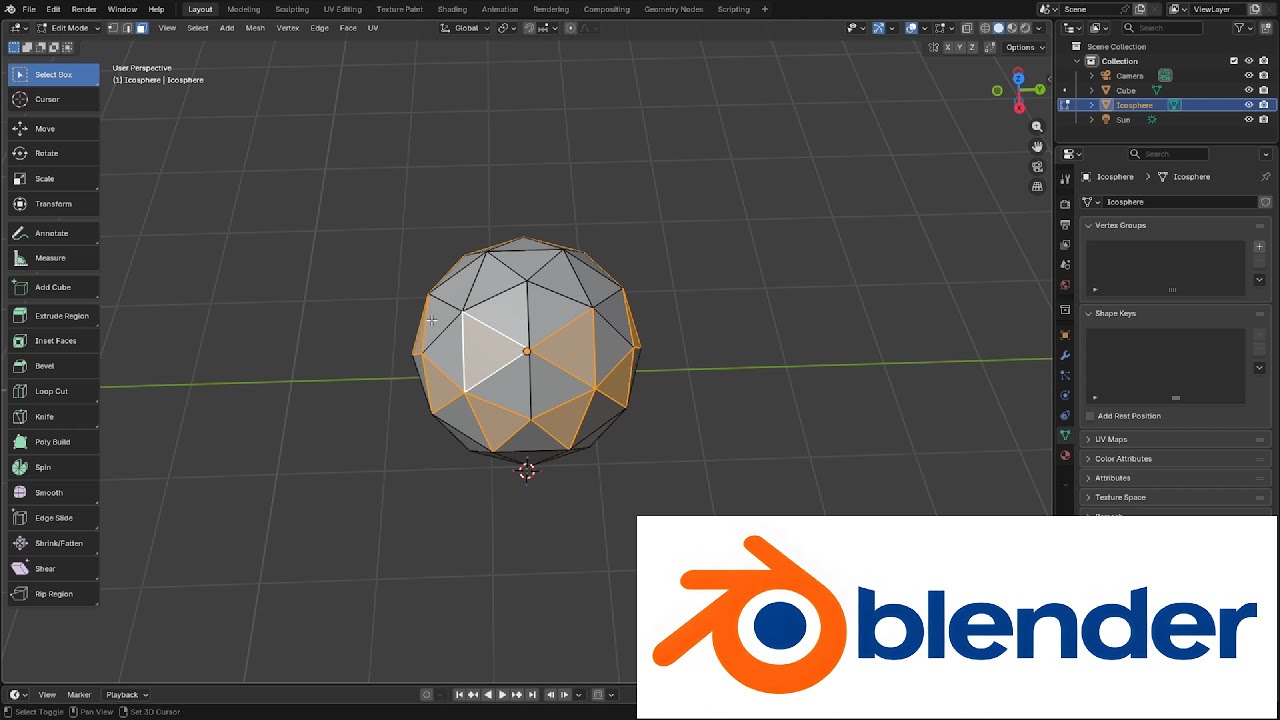The height and width of the screenshot is (720, 1280).
Task: Open the Playback dropdown in timeline
Action: (127, 695)
